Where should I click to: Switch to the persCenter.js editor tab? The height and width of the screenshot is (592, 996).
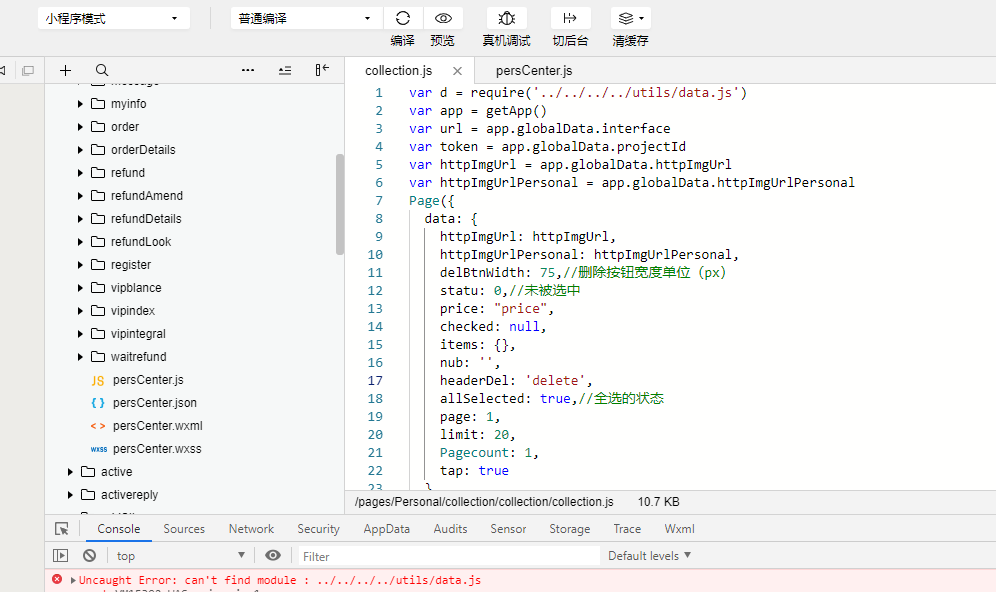click(x=534, y=70)
